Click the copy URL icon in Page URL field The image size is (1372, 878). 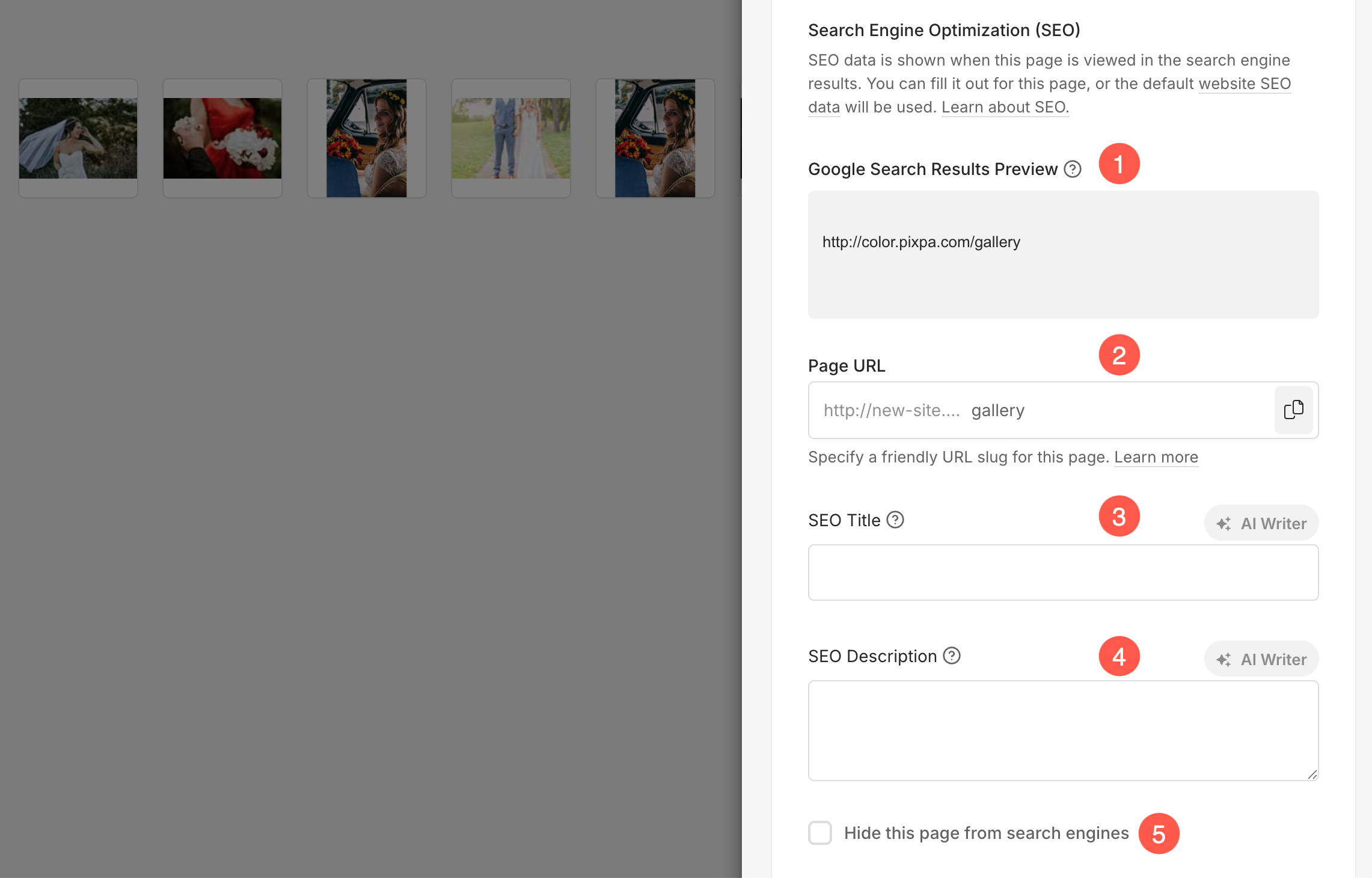pyautogui.click(x=1293, y=410)
